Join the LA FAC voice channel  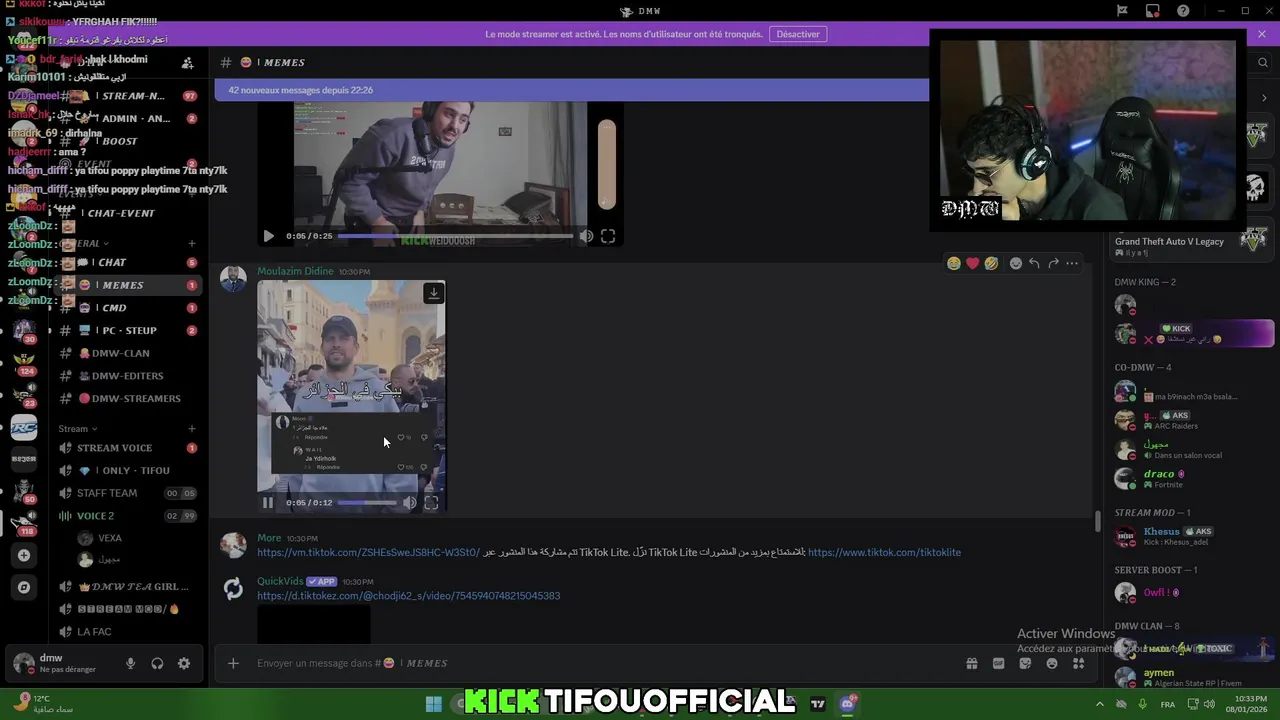click(x=128, y=632)
